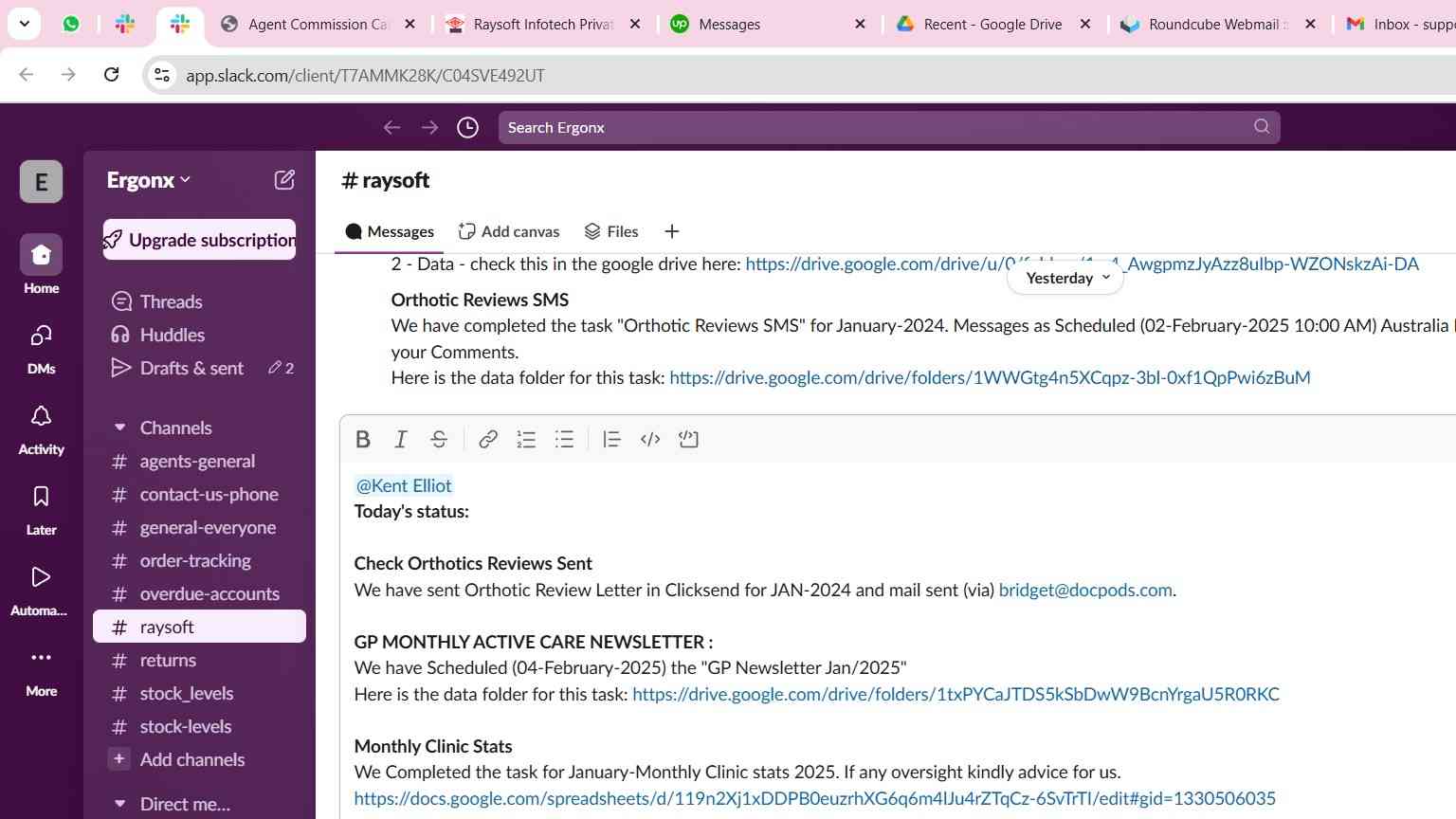1456x819 pixels.
Task: Open the Add canvas tab
Action: (509, 231)
